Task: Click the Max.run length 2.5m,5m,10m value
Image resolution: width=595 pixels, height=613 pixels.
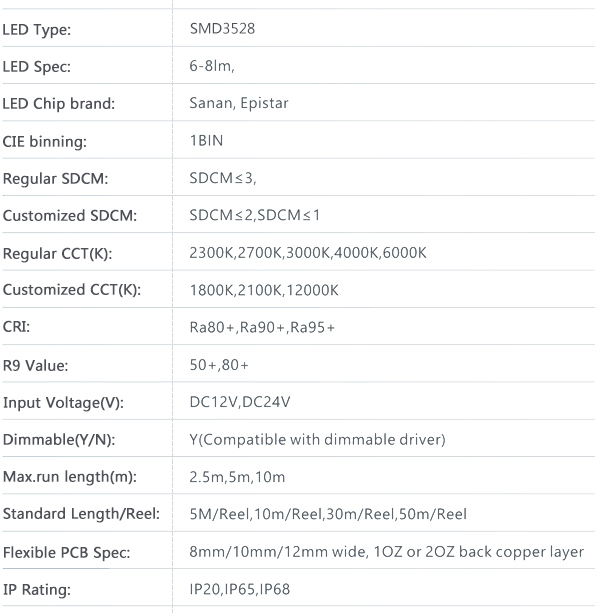Action: tap(237, 477)
